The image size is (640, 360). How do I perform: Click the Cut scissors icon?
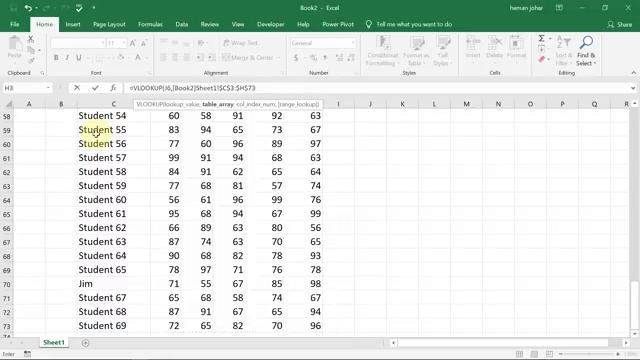pyautogui.click(x=31, y=39)
